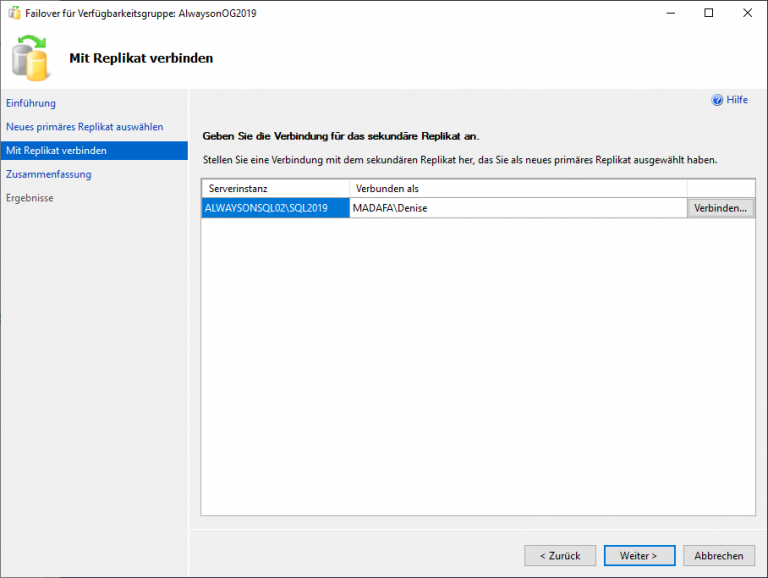
Task: Click the Verbunden als column header
Action: click(x=518, y=189)
